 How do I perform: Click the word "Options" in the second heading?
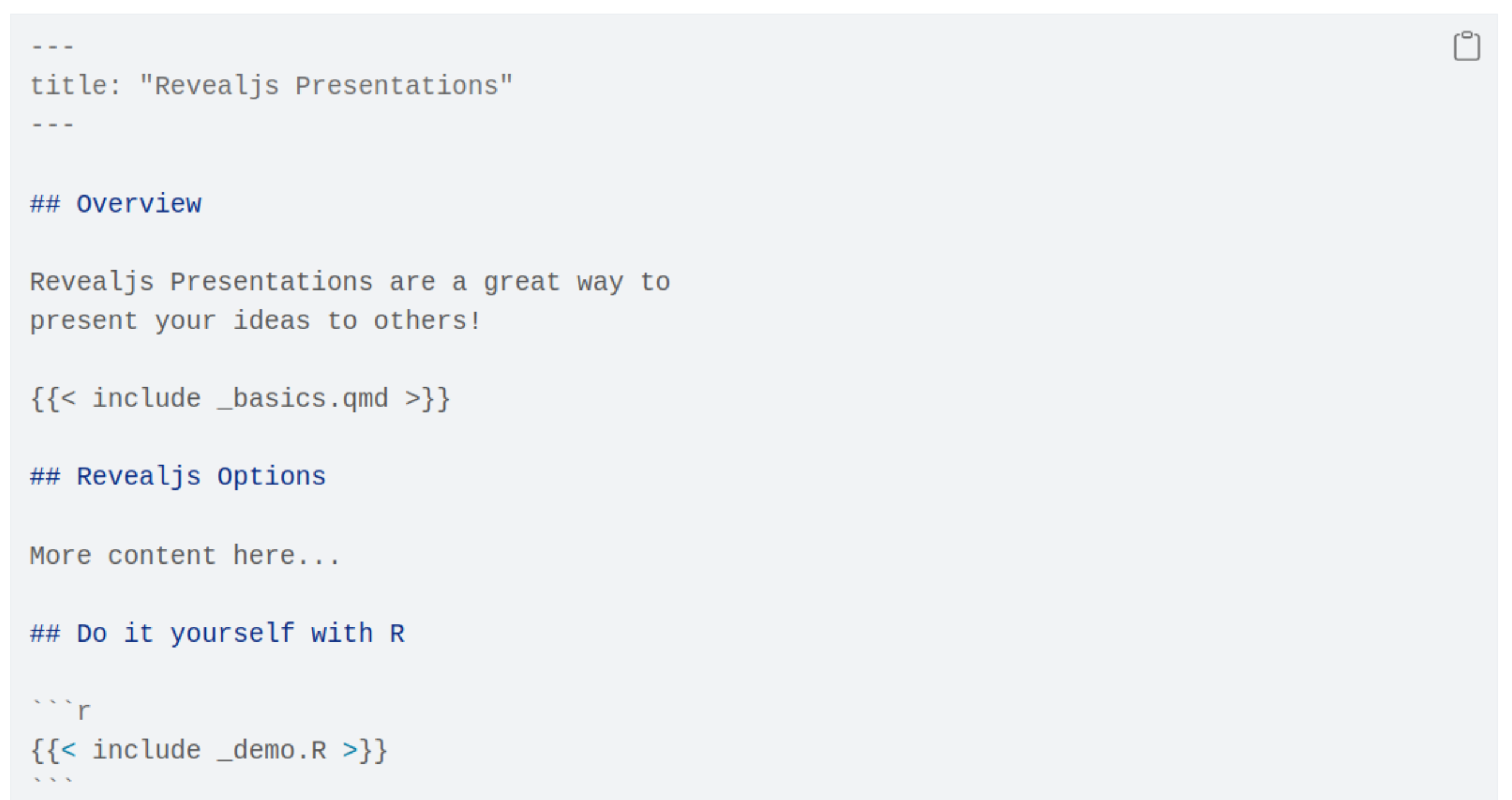[x=271, y=477]
